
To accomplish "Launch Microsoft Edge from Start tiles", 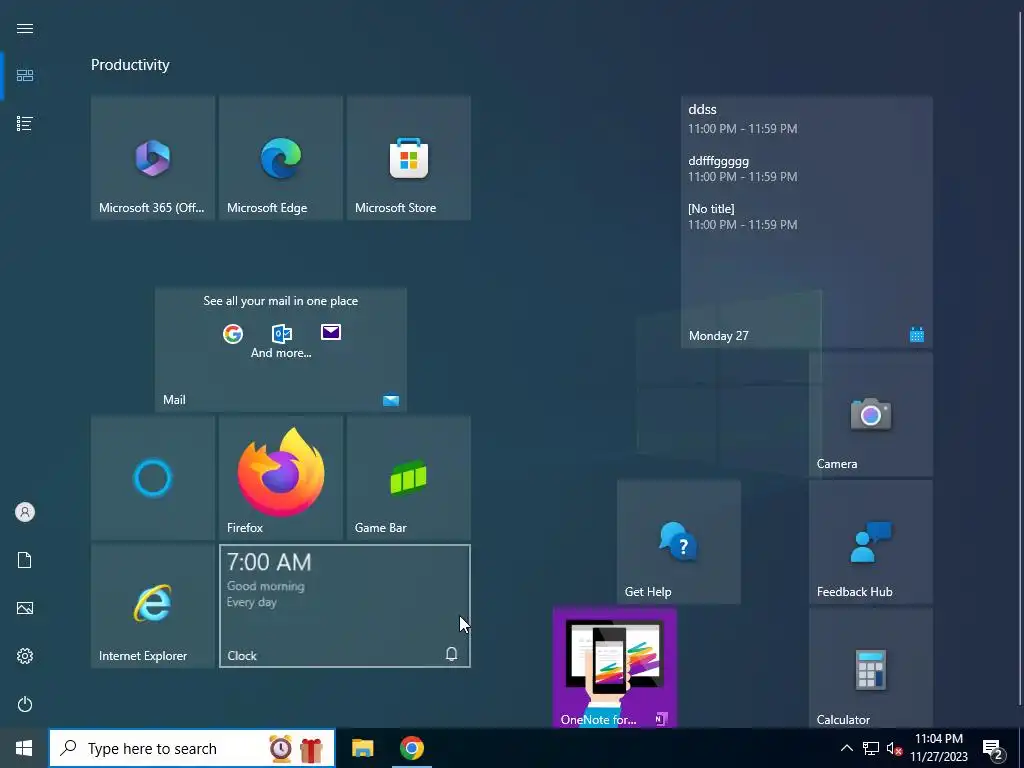I will pyautogui.click(x=281, y=158).
